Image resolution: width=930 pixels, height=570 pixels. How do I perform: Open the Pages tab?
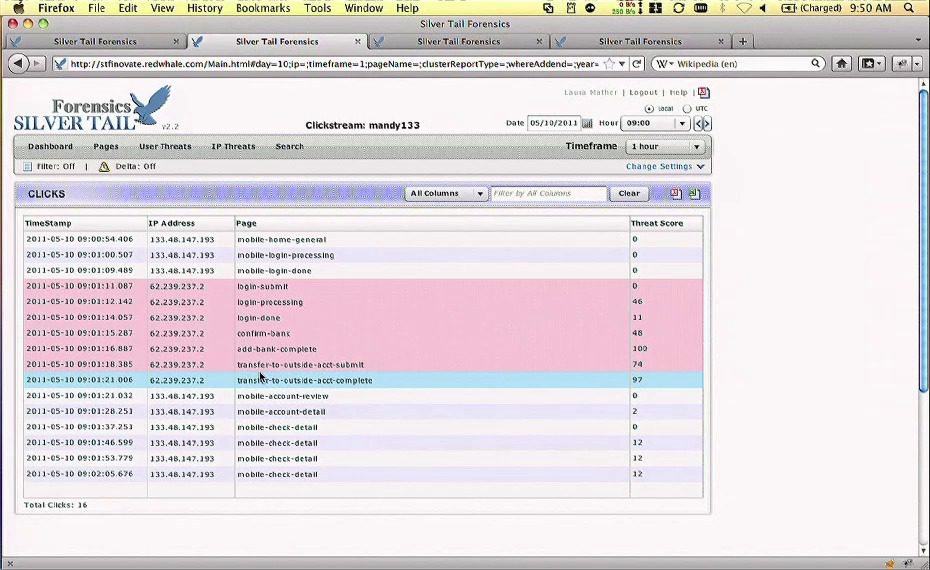pyautogui.click(x=106, y=147)
